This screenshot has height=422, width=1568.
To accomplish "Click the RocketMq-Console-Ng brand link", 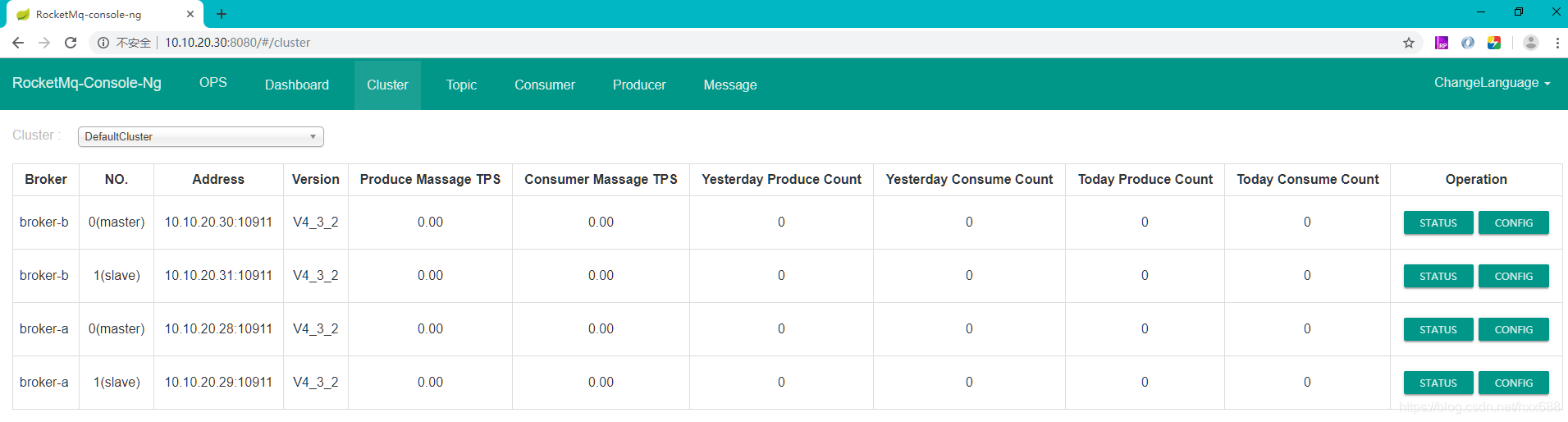I will pyautogui.click(x=87, y=83).
